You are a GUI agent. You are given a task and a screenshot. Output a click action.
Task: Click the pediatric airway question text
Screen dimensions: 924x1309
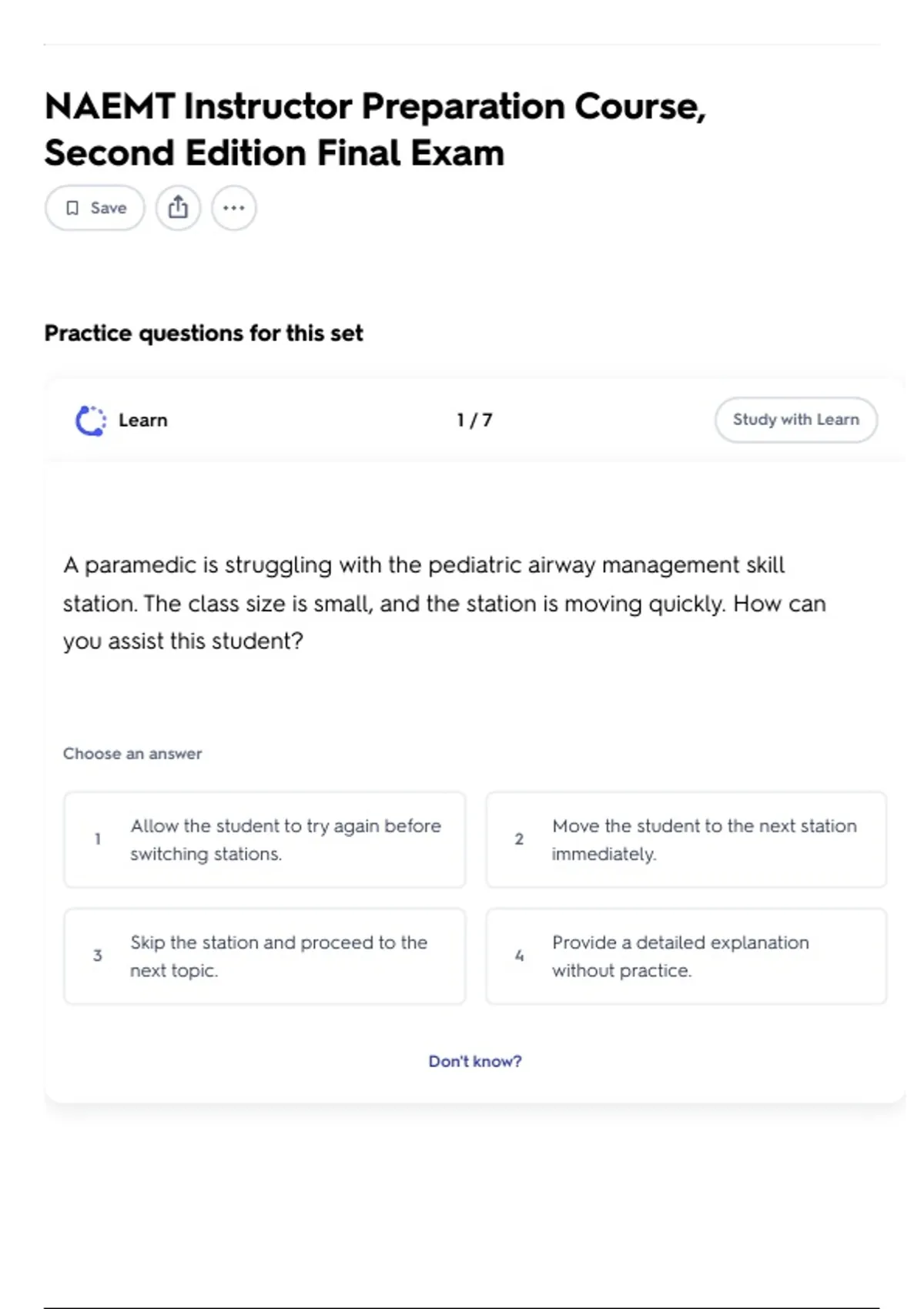(444, 603)
